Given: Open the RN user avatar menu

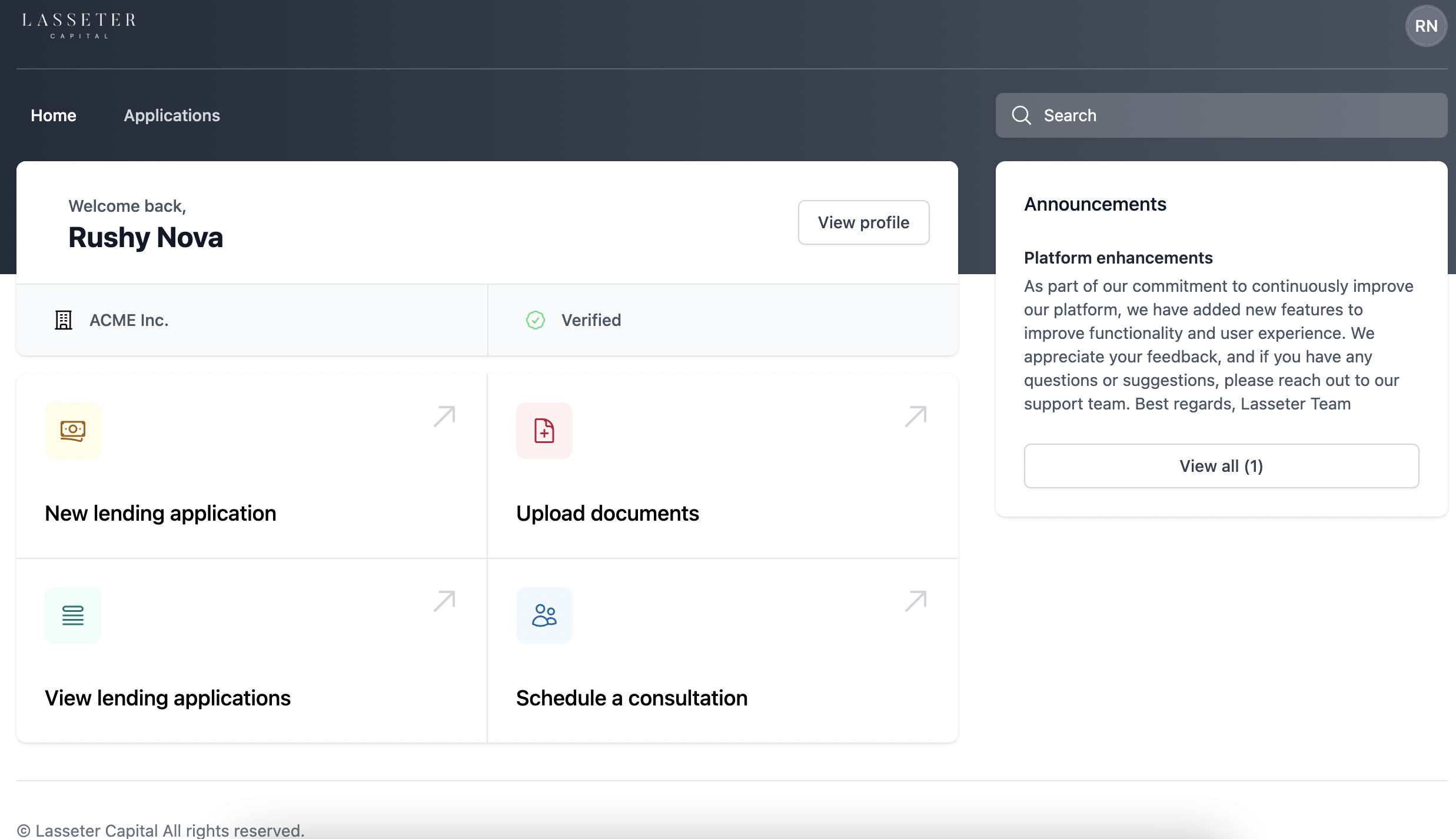Looking at the screenshot, I should [1426, 26].
